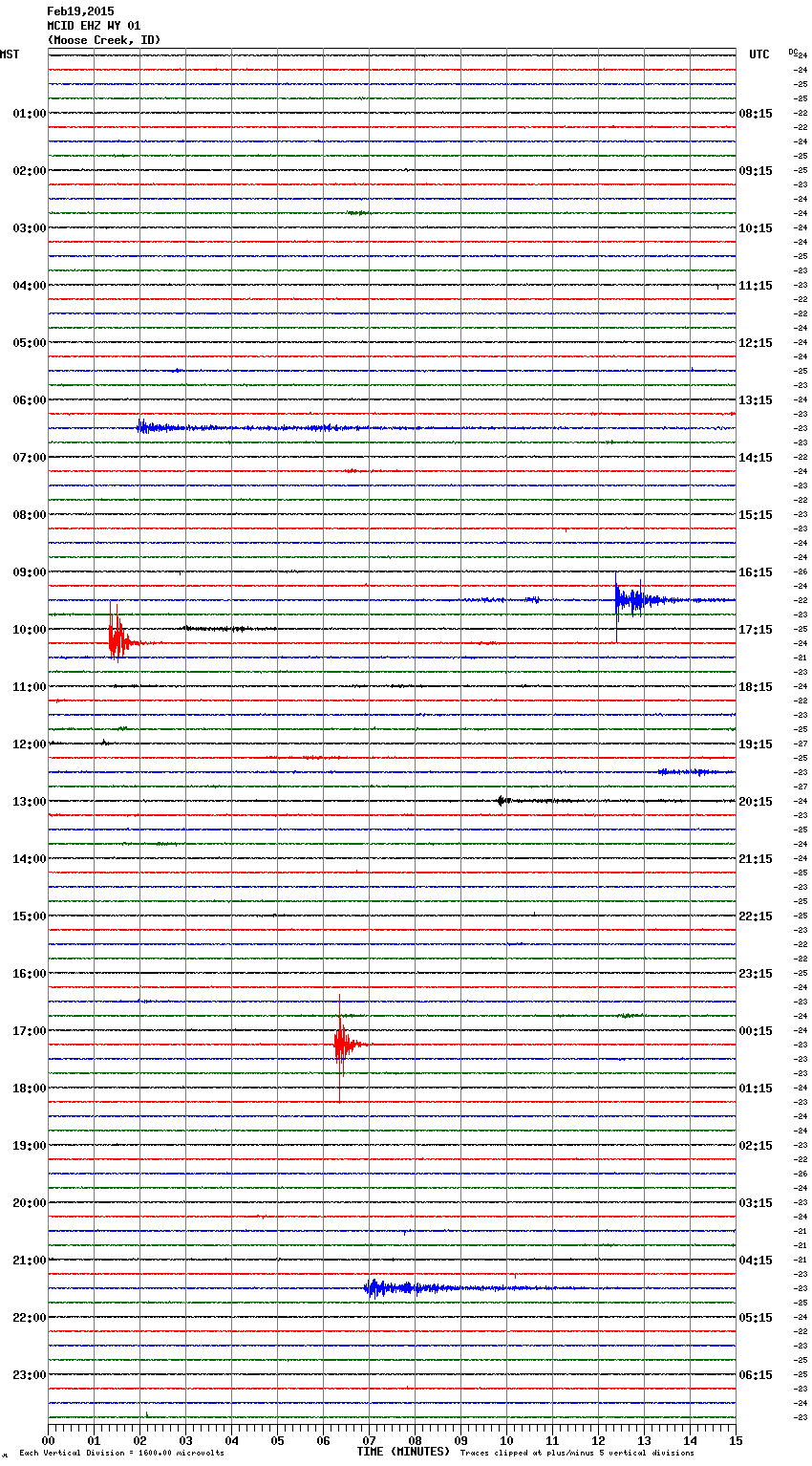Click the 20:15 UTC time label
Screen dimensions: 812x1466
[756, 802]
